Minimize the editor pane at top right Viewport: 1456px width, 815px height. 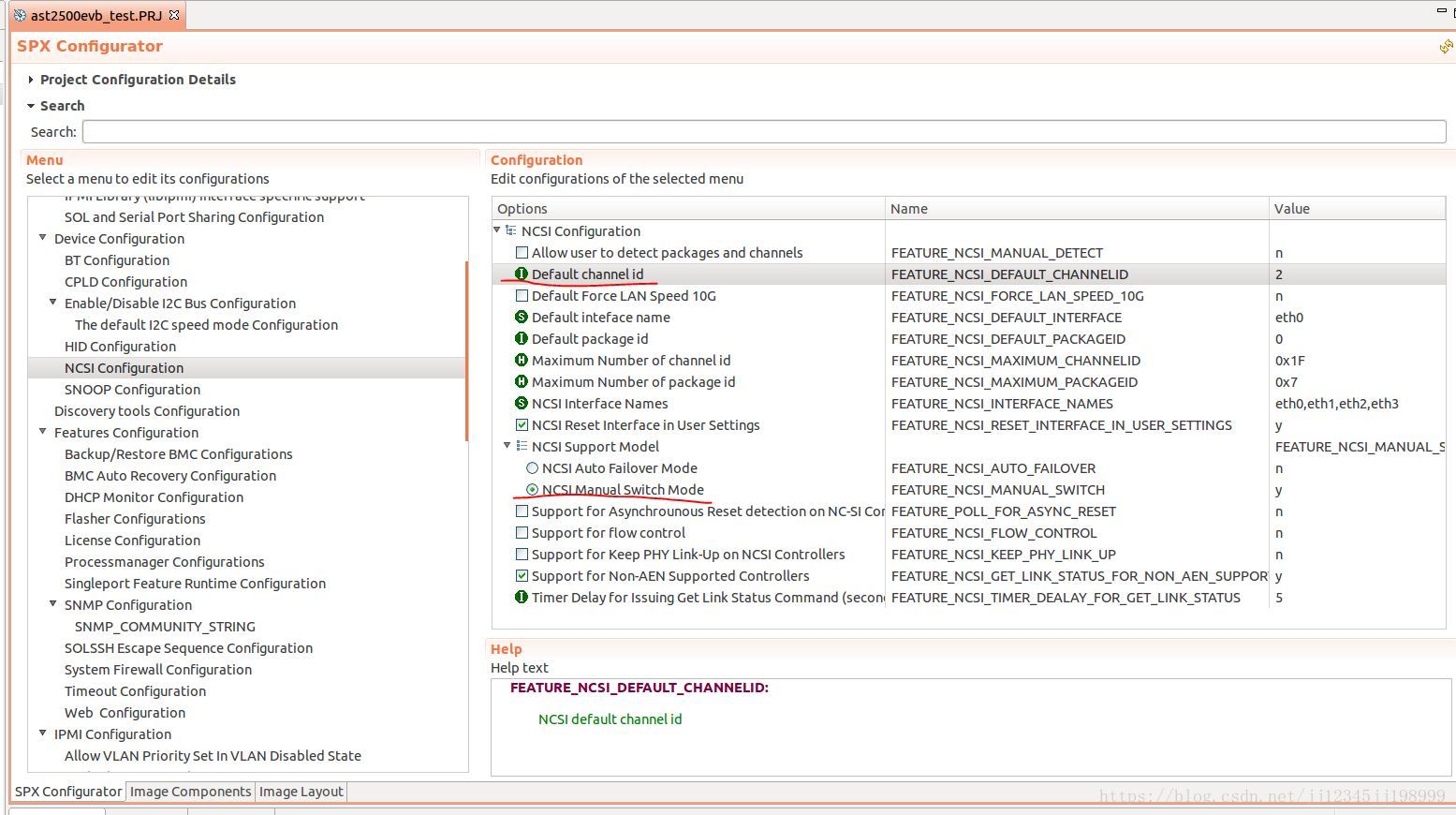point(1442,10)
